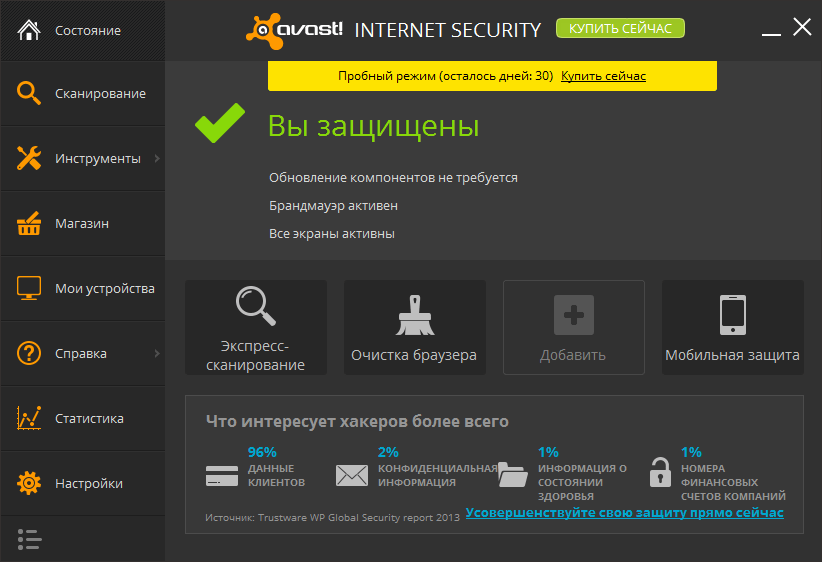This screenshot has height=562, width=822.
Task: Open the Мобильная защита tile
Action: point(733,327)
